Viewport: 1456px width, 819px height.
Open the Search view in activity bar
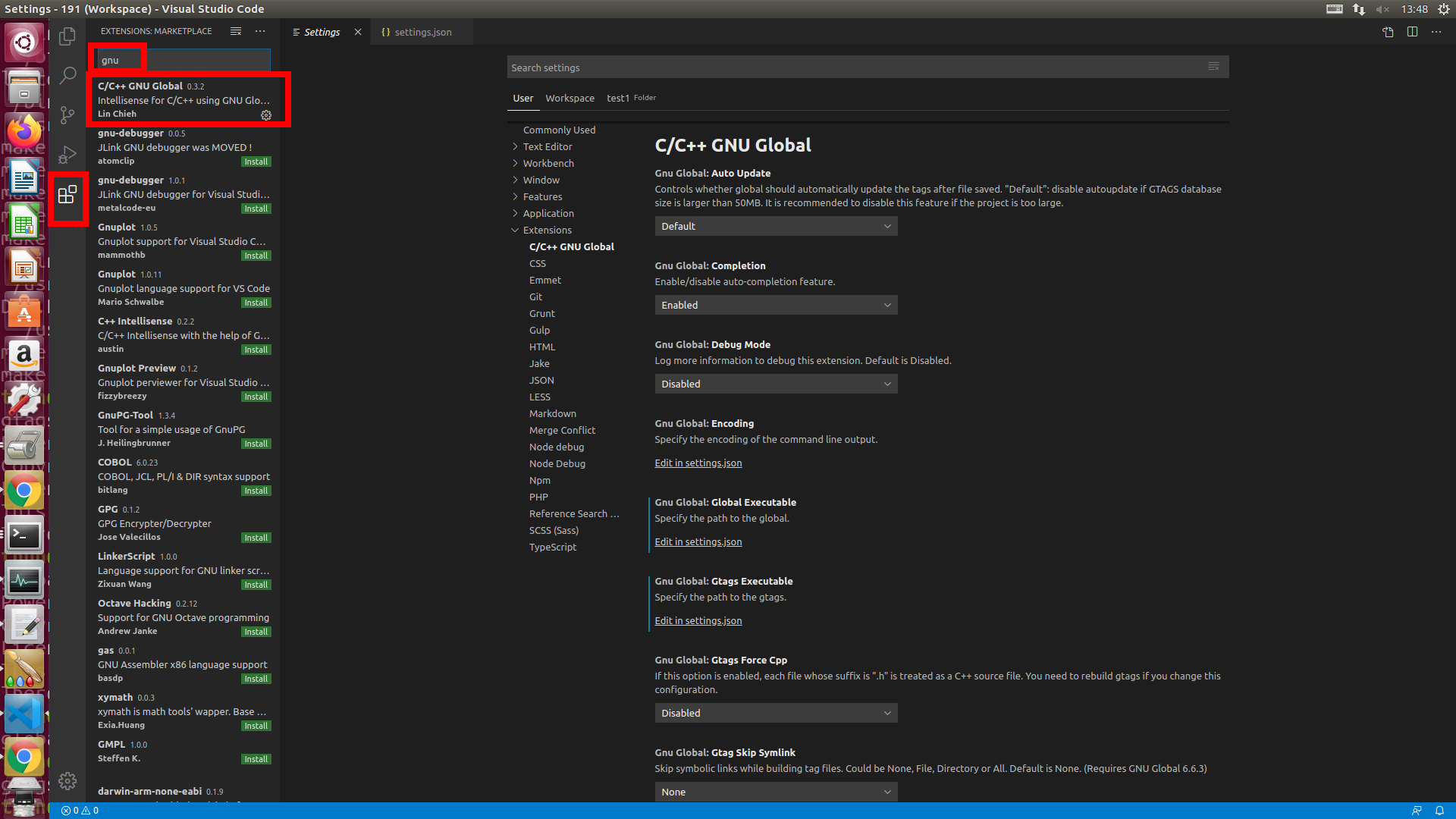(67, 75)
